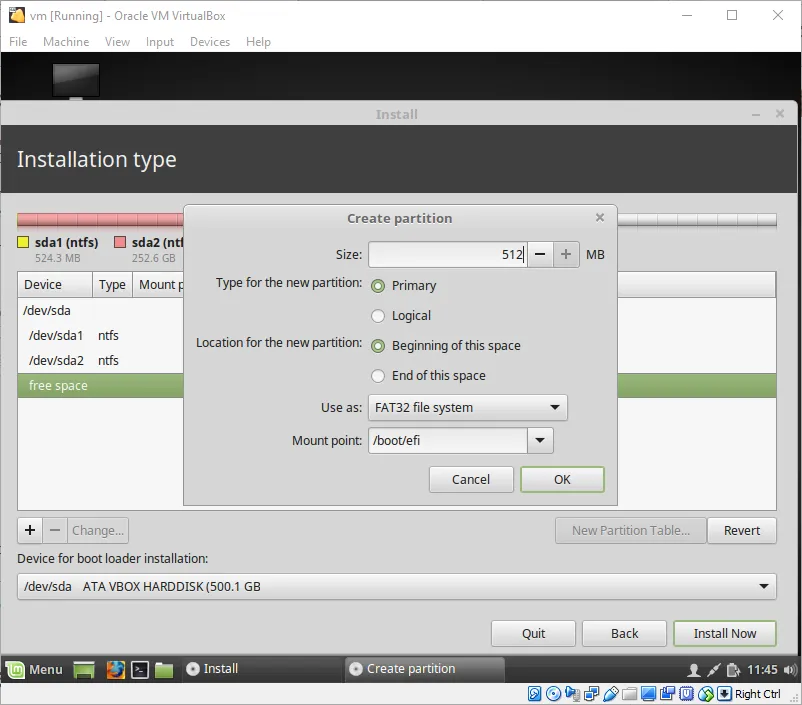Click the Device column header
The height and width of the screenshot is (705, 802).
pos(55,284)
